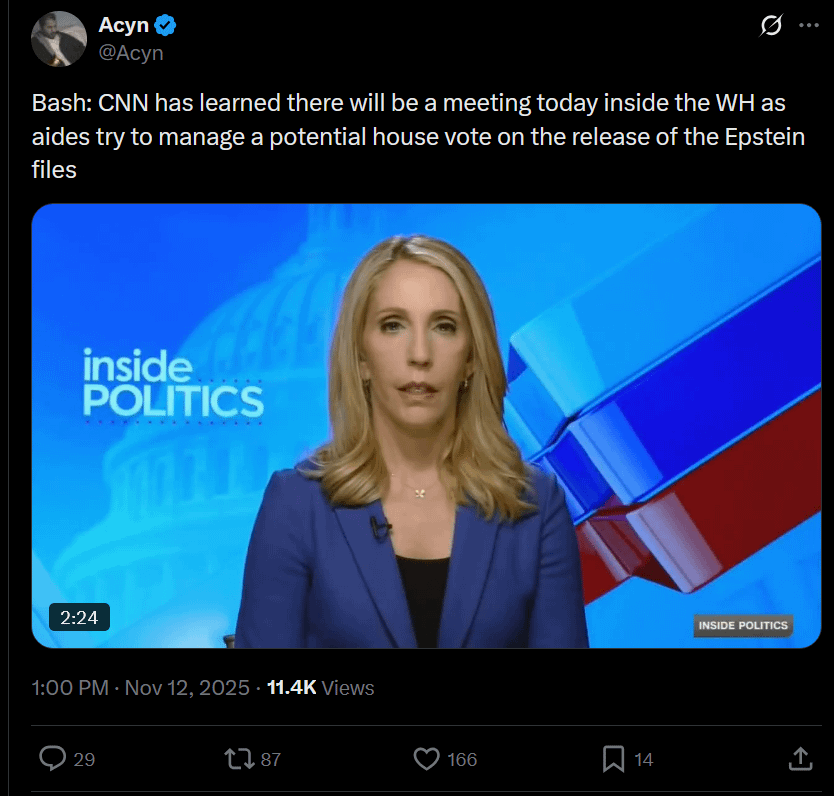The width and height of the screenshot is (834, 796).
Task: Open Acyn's profile picture avatar
Action: [59, 39]
